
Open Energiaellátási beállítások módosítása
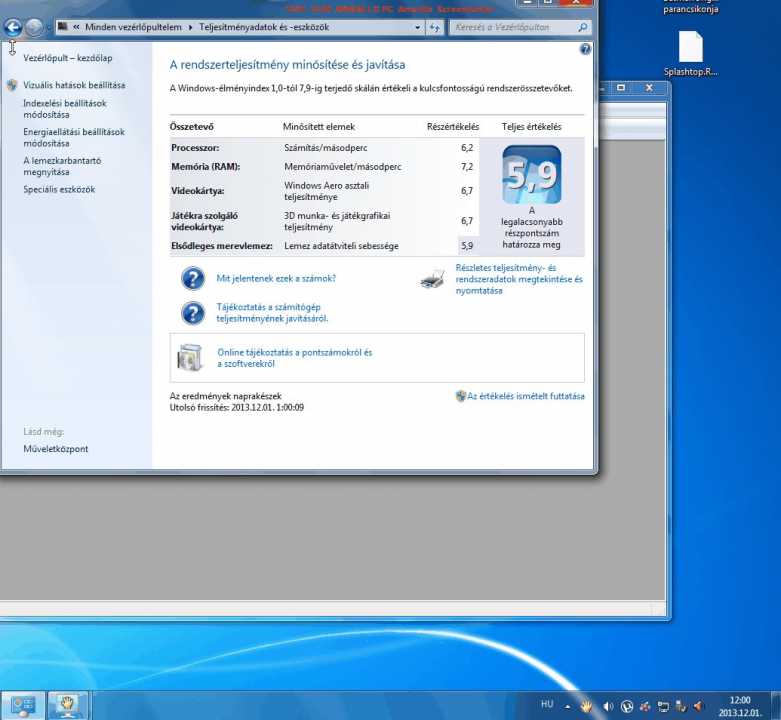point(74,137)
